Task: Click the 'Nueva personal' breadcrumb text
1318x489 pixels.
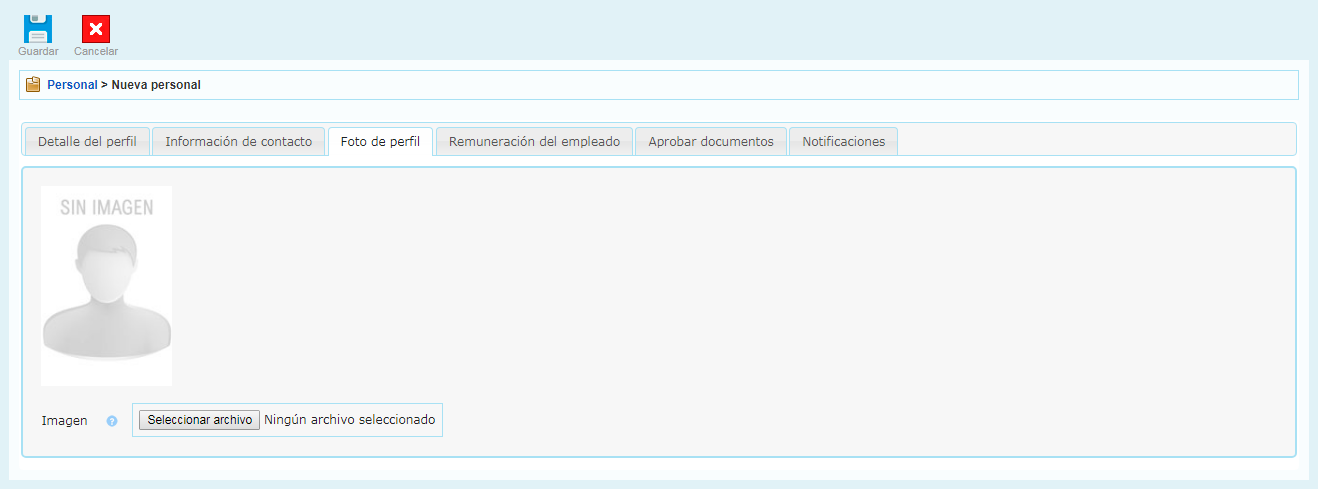Action: (156, 85)
